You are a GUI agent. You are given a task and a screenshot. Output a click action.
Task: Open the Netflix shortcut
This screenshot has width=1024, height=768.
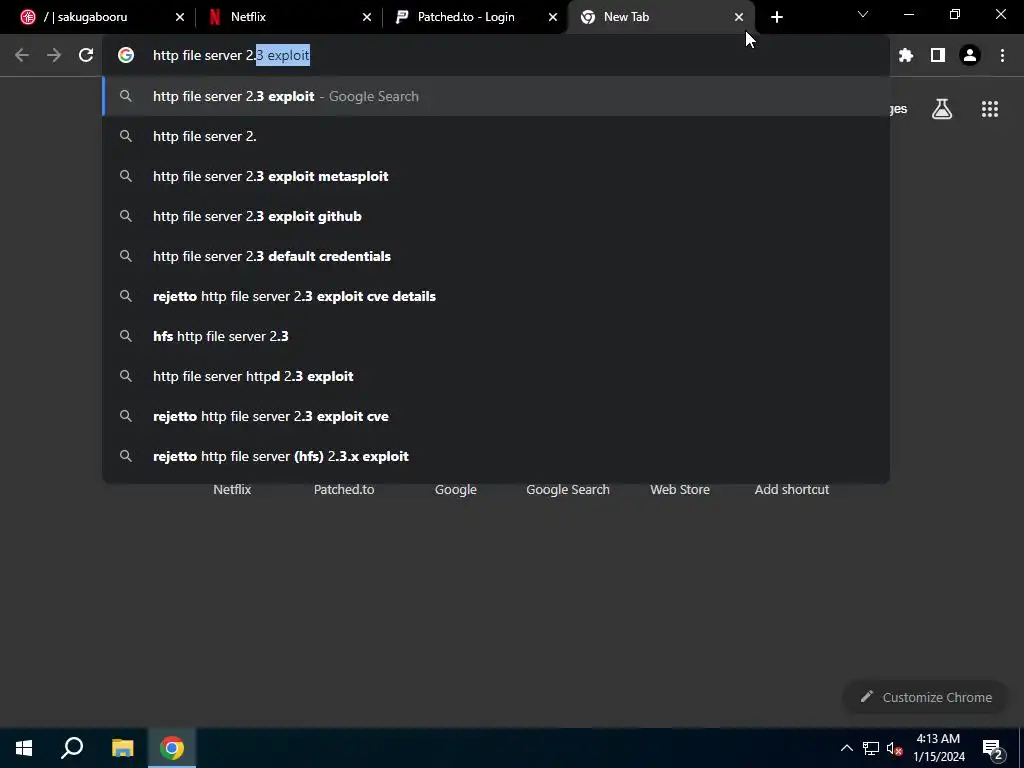point(232,490)
